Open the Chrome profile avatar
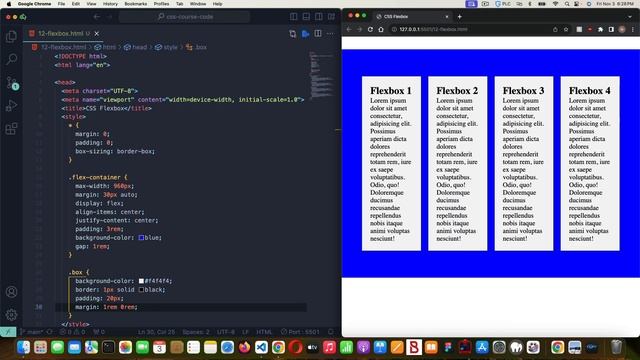 coord(622,29)
